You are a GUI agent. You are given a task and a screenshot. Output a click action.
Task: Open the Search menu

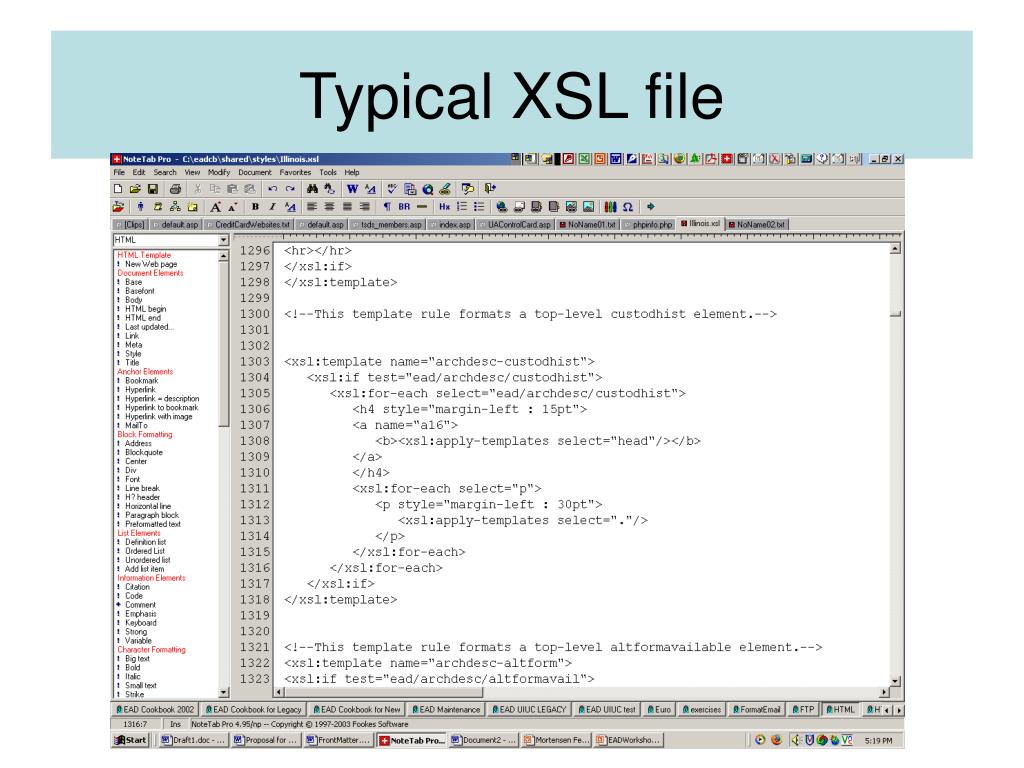165,172
